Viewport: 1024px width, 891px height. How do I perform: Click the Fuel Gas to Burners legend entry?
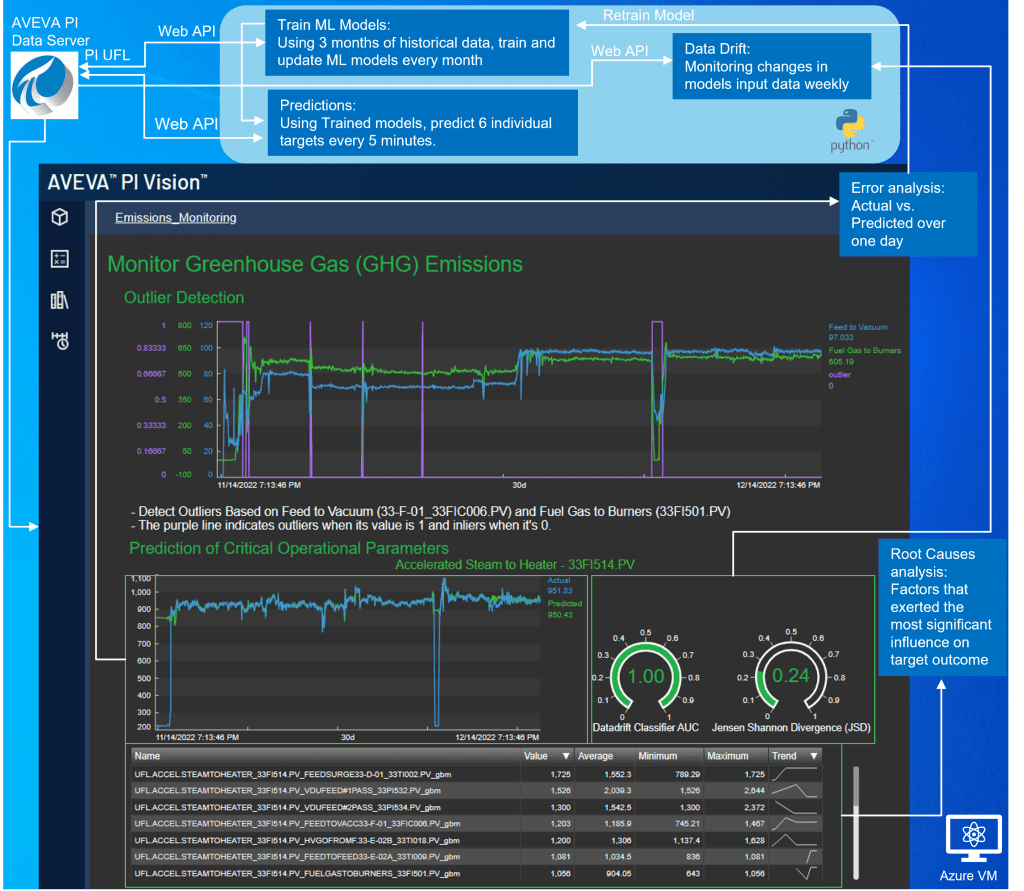coord(864,351)
